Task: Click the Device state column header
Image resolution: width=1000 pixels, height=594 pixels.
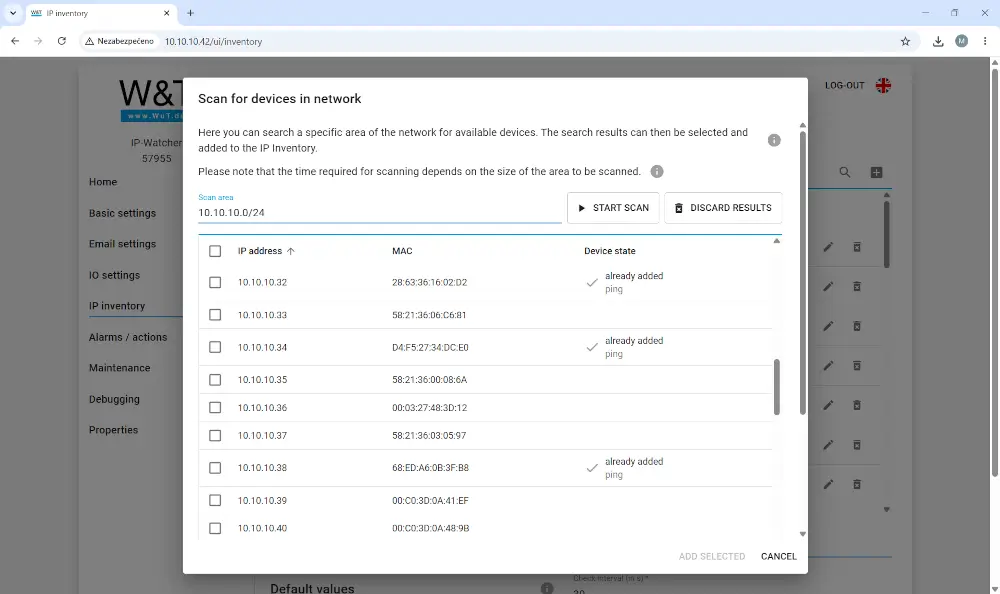Action: 610,251
